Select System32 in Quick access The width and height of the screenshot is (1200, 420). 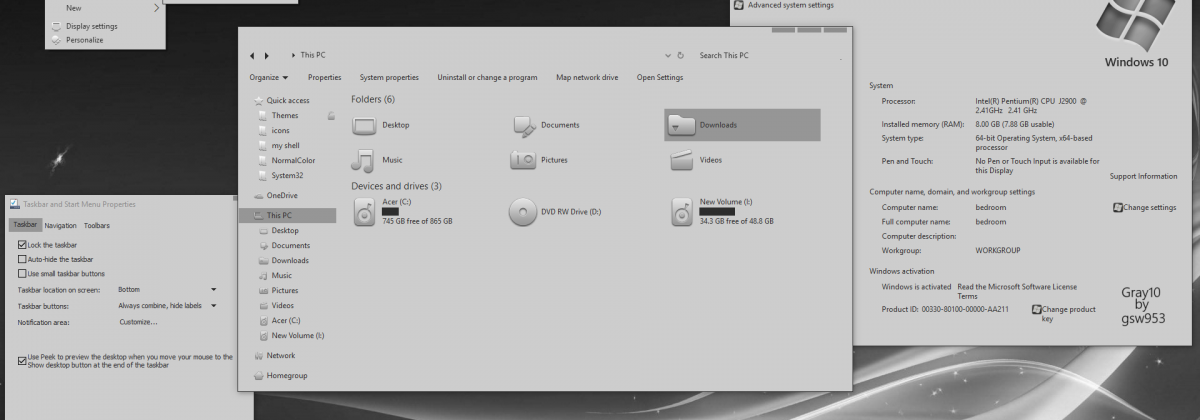[289, 175]
